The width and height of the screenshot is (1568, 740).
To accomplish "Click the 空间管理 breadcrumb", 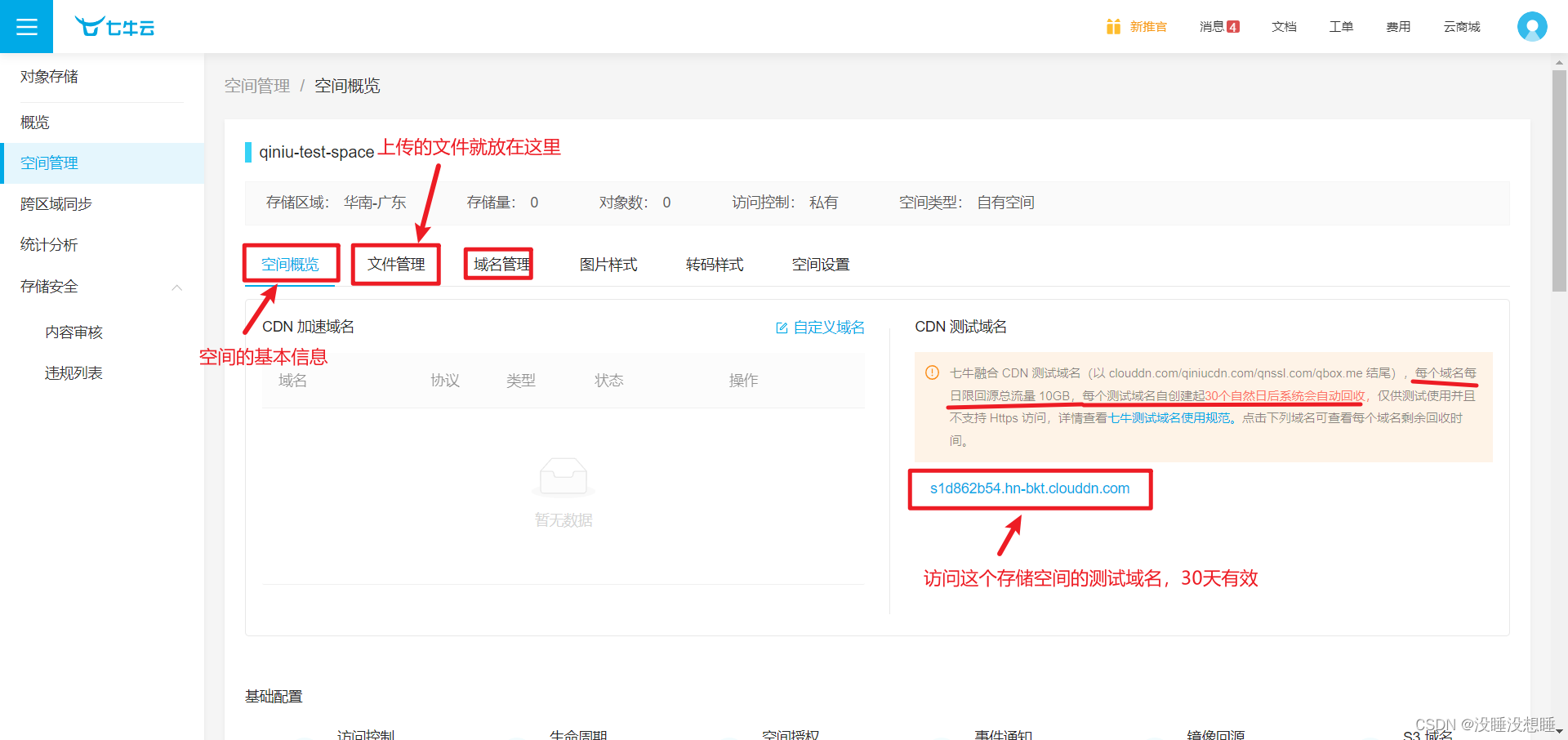I will pos(257,86).
